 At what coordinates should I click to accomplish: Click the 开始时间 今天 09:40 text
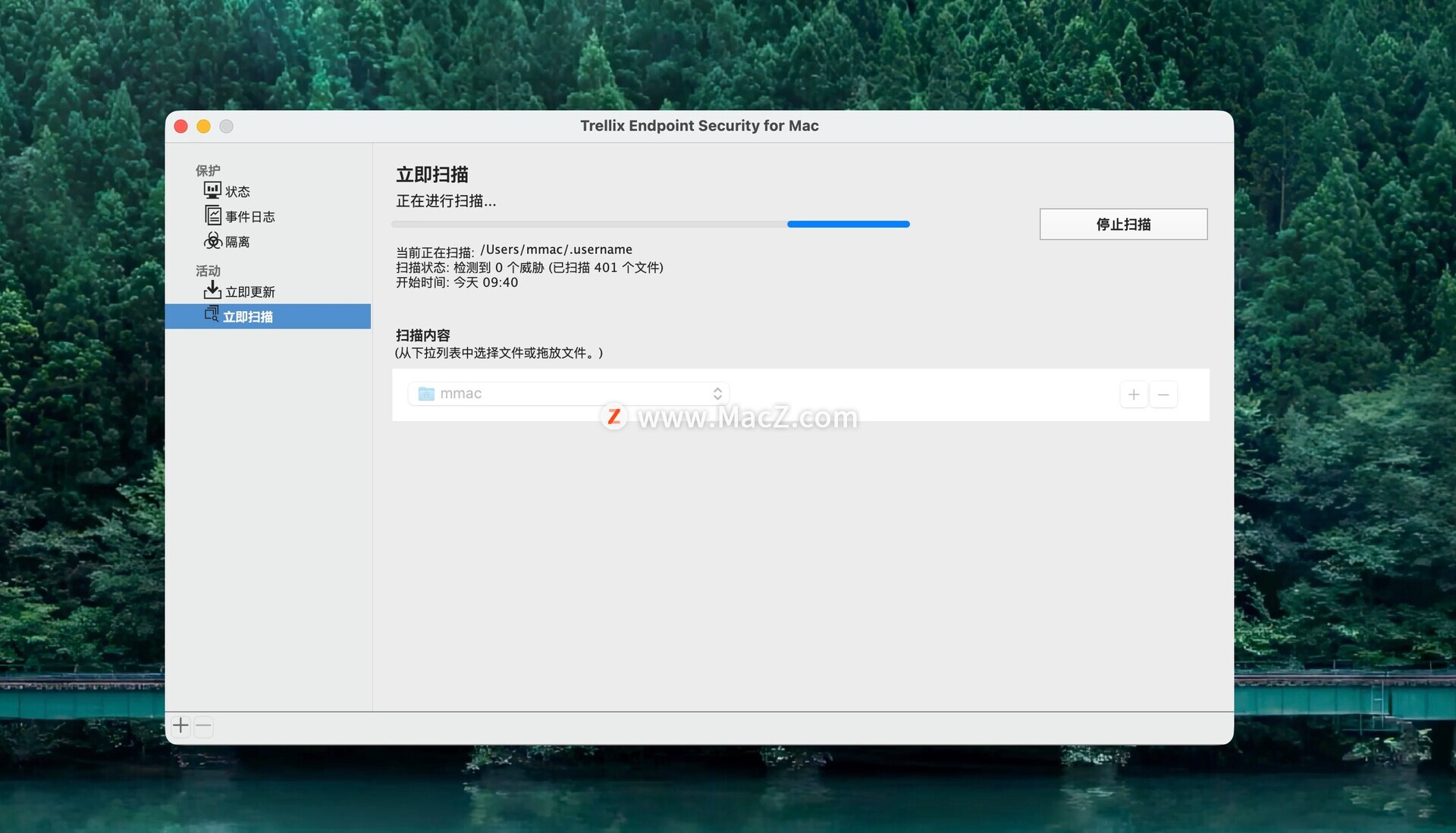click(457, 282)
